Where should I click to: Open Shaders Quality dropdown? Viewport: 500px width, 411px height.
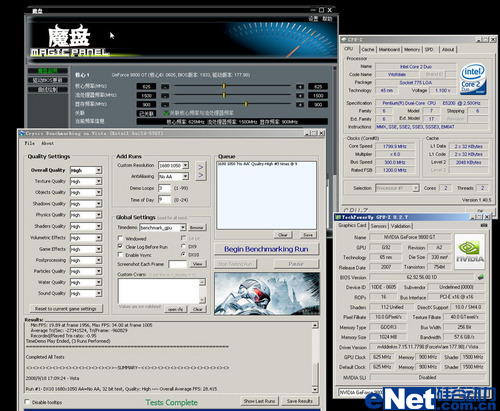[x=99, y=227]
